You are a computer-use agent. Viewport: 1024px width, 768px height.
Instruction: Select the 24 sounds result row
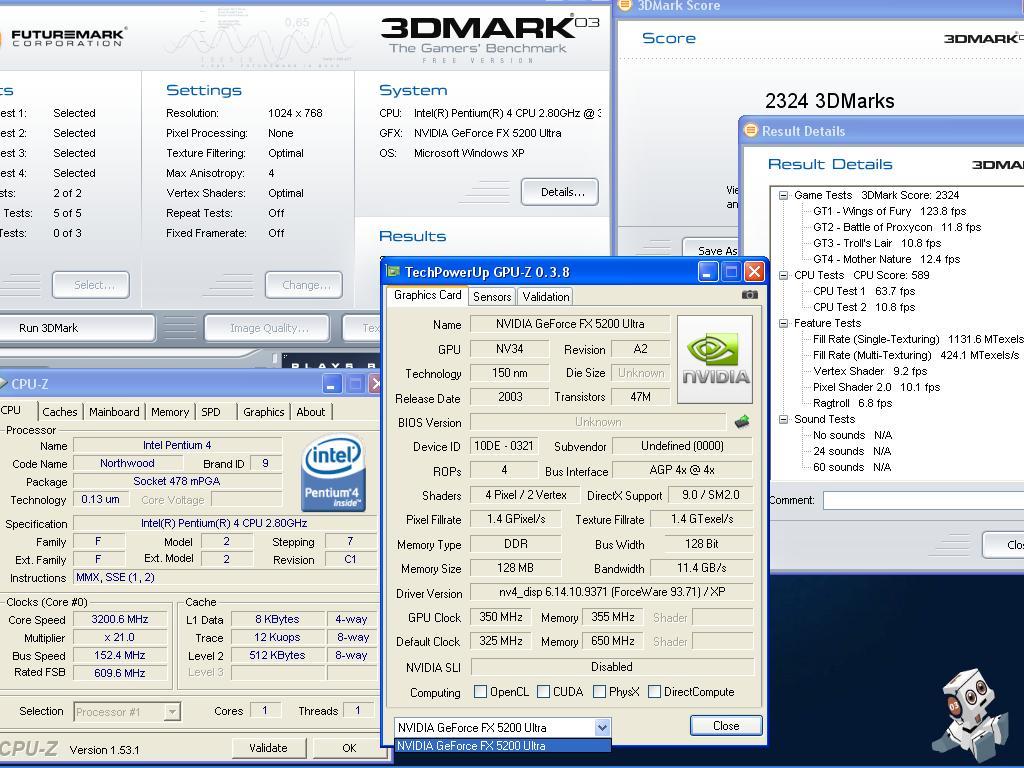852,451
